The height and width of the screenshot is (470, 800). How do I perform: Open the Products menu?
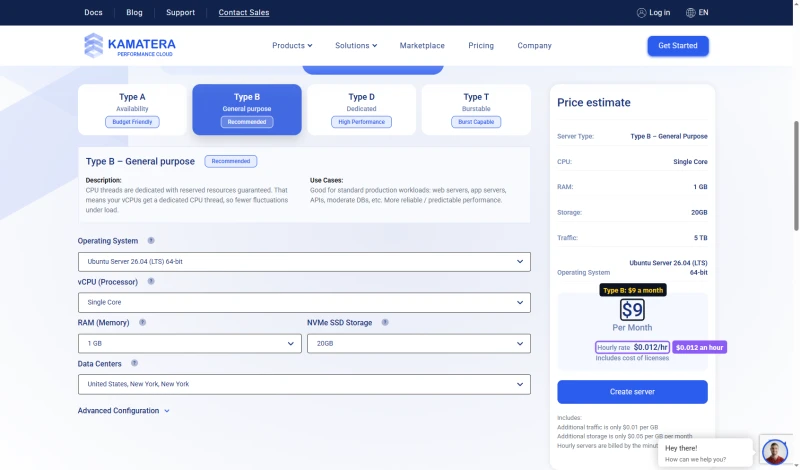pos(292,45)
